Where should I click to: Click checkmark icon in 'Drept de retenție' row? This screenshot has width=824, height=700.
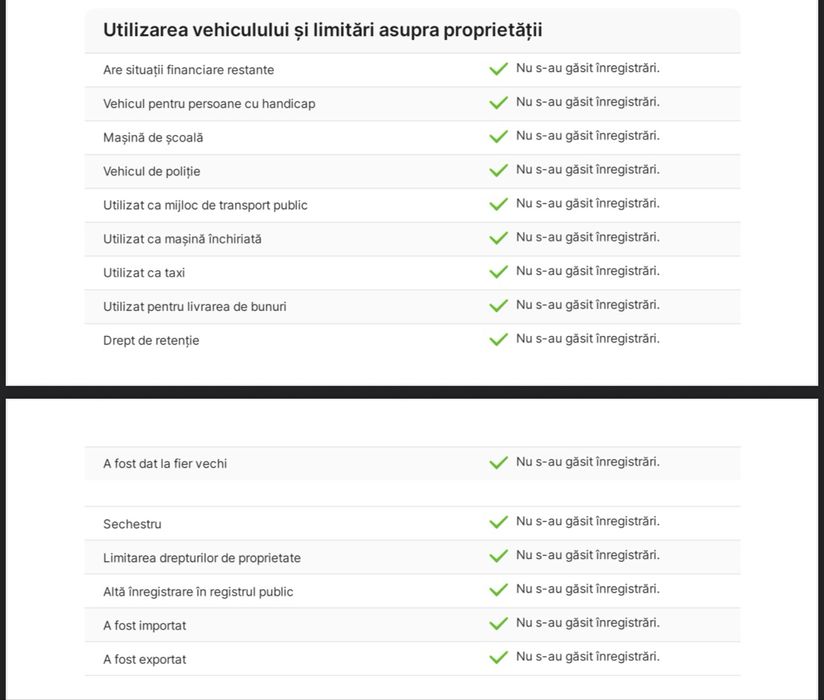click(x=498, y=340)
